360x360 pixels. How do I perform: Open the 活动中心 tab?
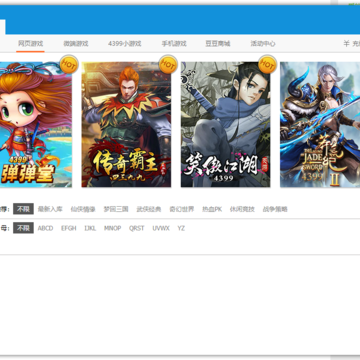tap(263, 44)
